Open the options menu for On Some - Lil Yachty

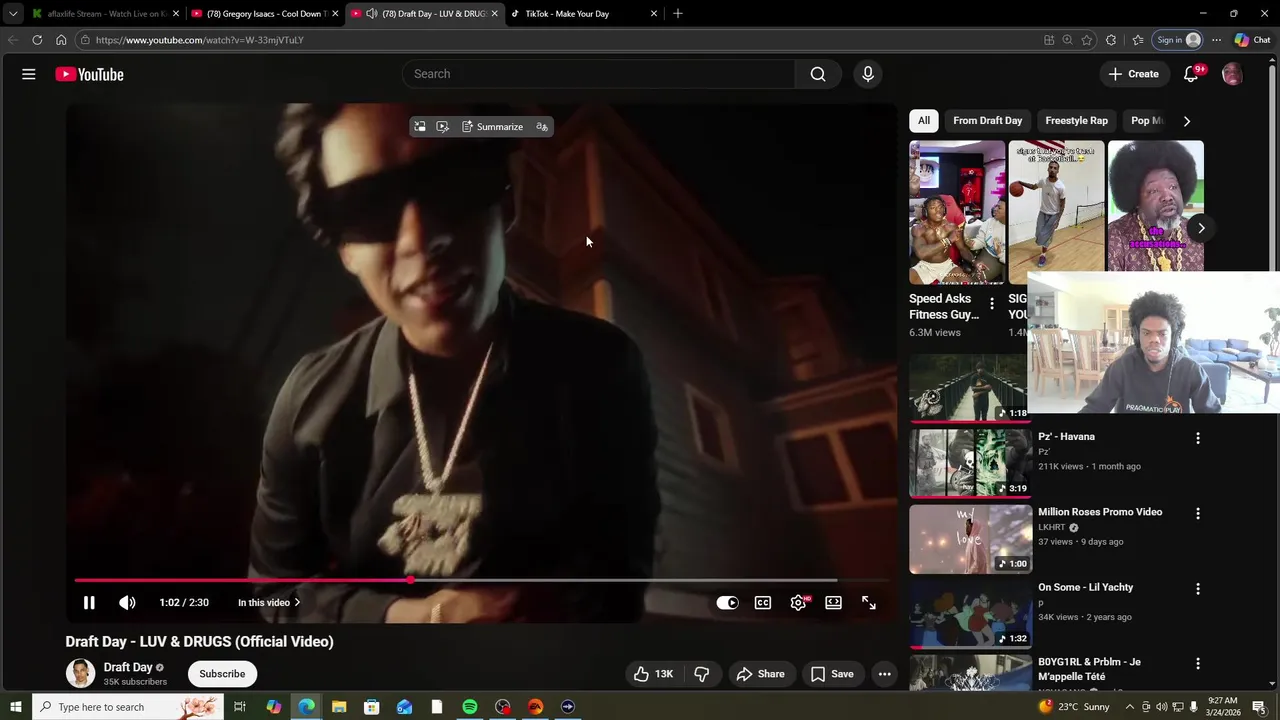(x=1198, y=589)
